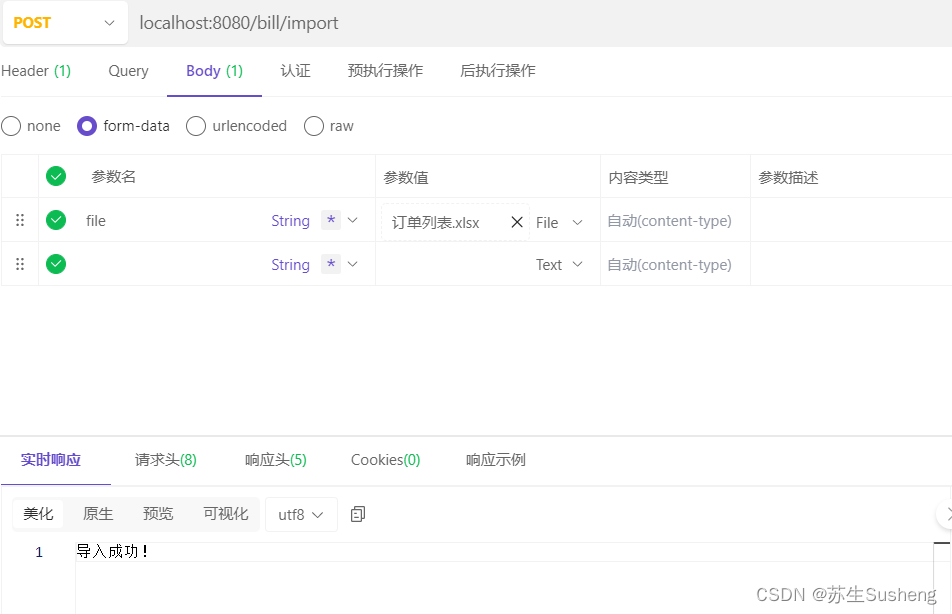The width and height of the screenshot is (952, 614).
Task: Choose the 美化 response view
Action: click(38, 514)
